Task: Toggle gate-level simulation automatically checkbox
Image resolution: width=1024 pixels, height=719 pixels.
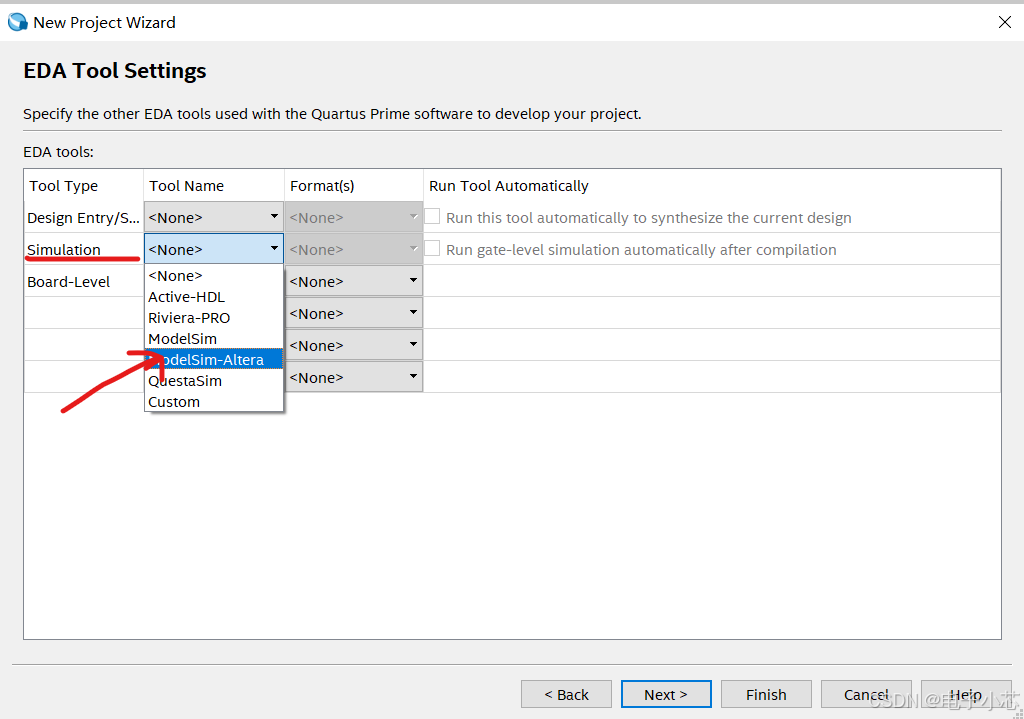Action: (432, 249)
